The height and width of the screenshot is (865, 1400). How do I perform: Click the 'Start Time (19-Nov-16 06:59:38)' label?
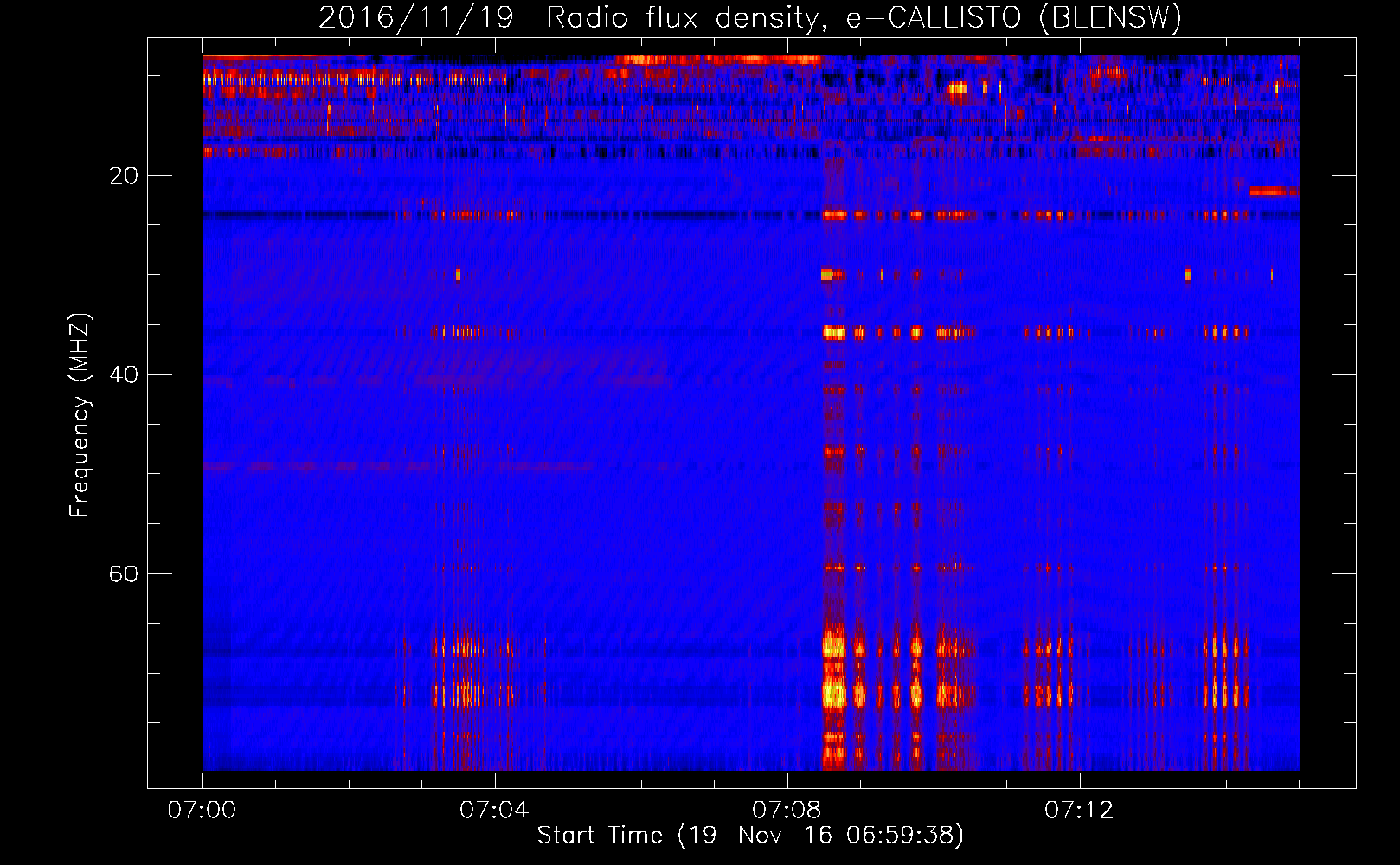point(750,835)
